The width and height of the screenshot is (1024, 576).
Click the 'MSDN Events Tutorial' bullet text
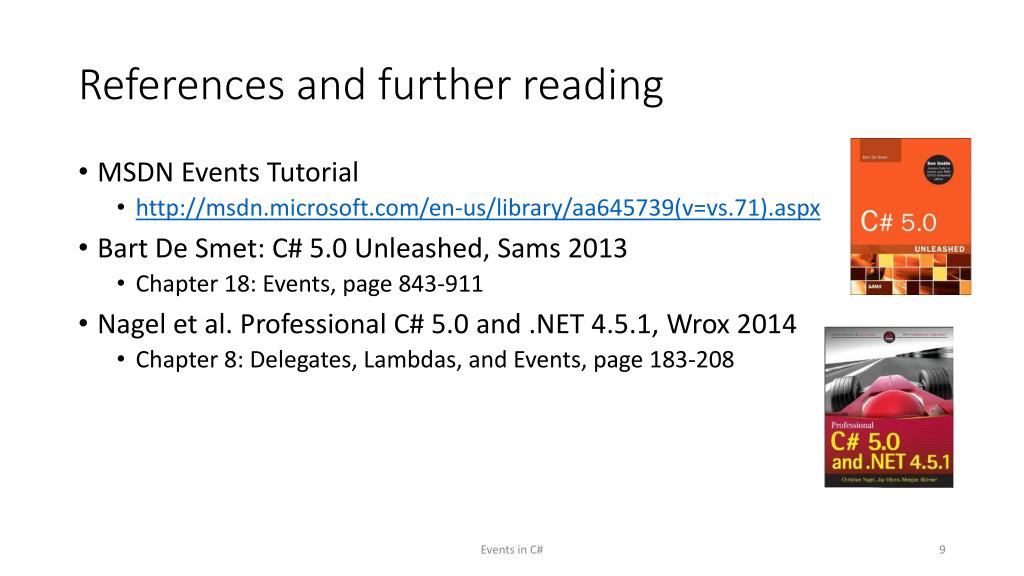point(228,172)
